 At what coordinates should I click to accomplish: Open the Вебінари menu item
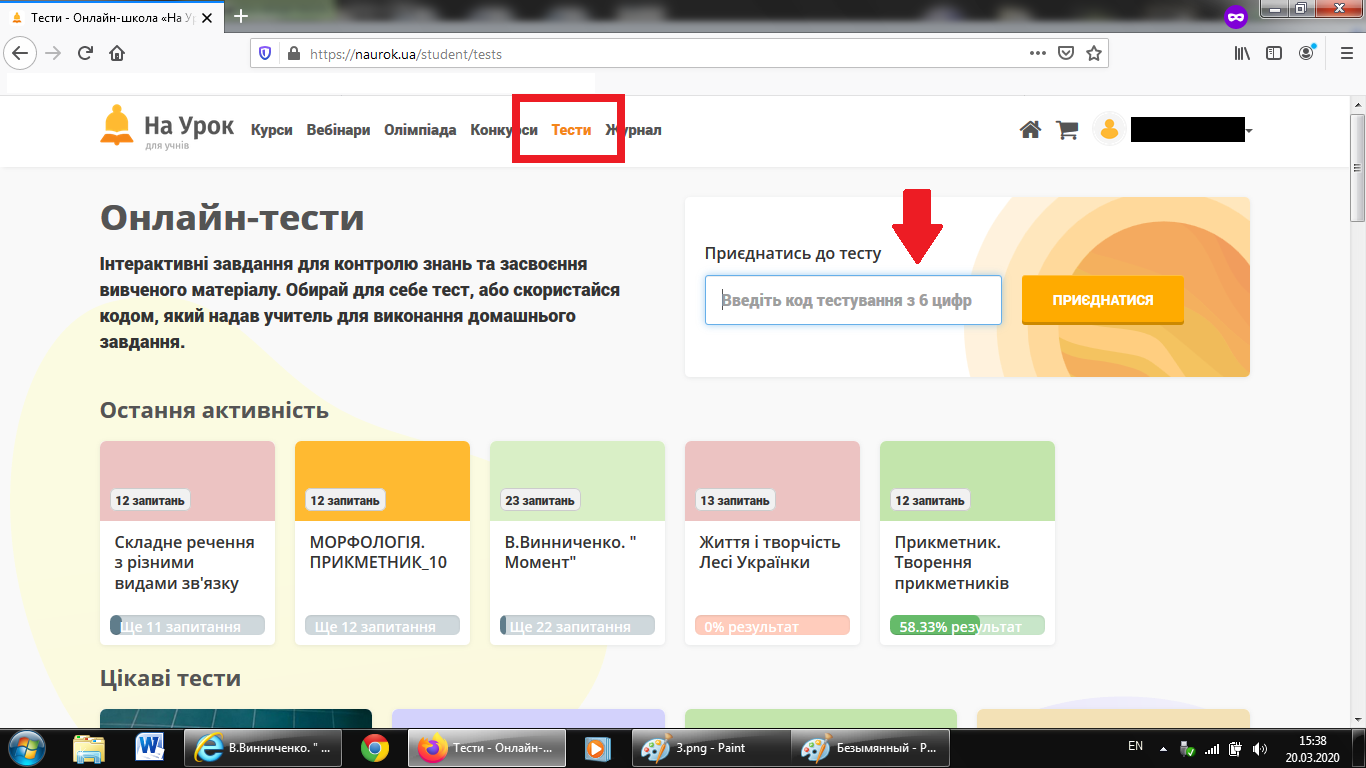pos(338,130)
